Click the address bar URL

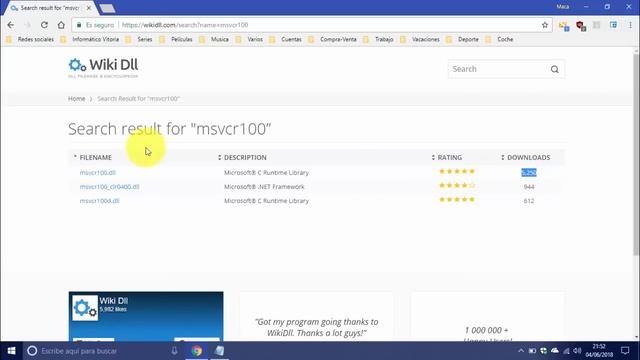pos(185,25)
